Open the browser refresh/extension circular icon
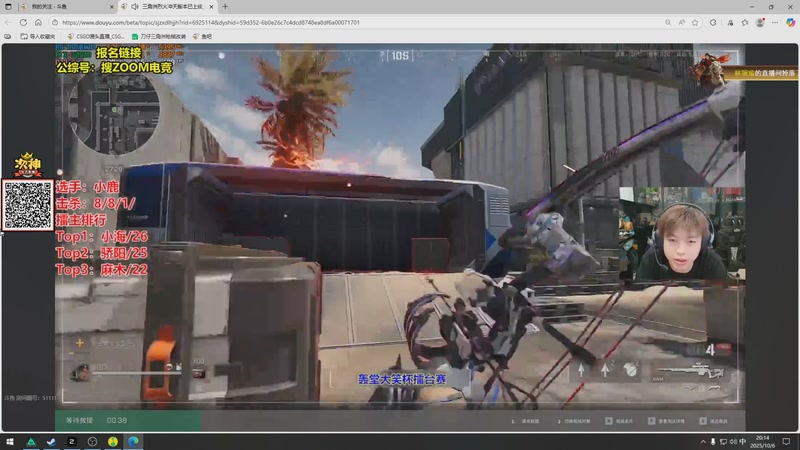This screenshot has width=800, height=450. (713, 22)
